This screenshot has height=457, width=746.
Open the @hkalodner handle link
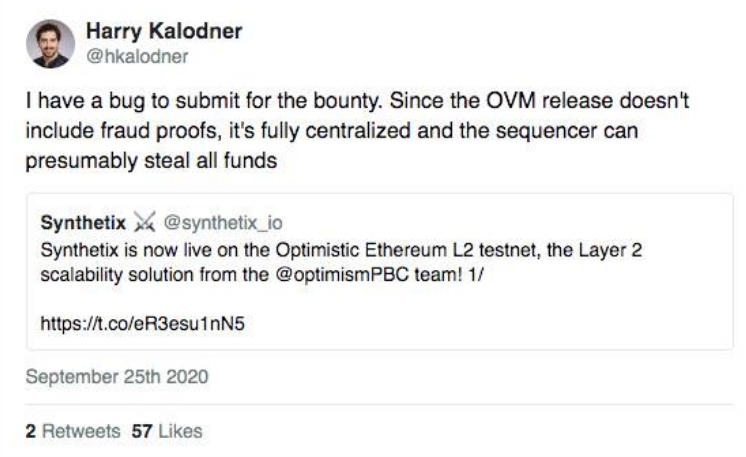pyautogui.click(x=137, y=57)
